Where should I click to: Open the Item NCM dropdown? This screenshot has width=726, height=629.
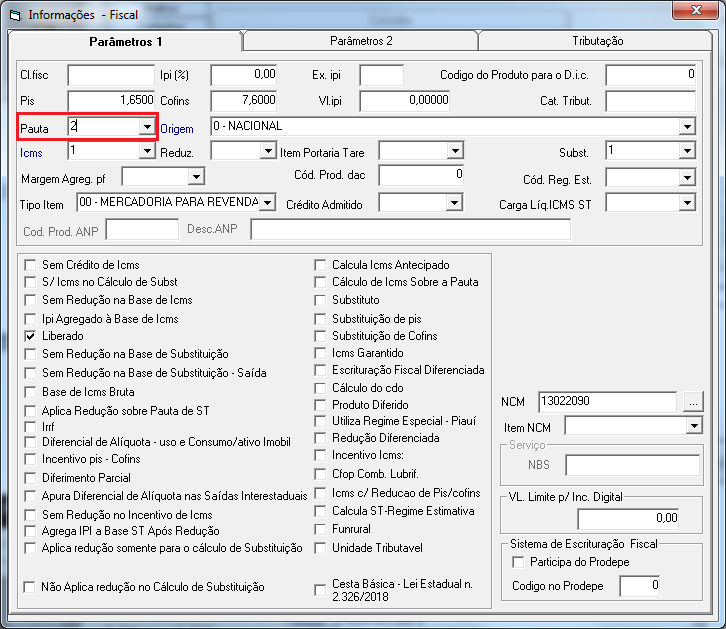coord(694,426)
